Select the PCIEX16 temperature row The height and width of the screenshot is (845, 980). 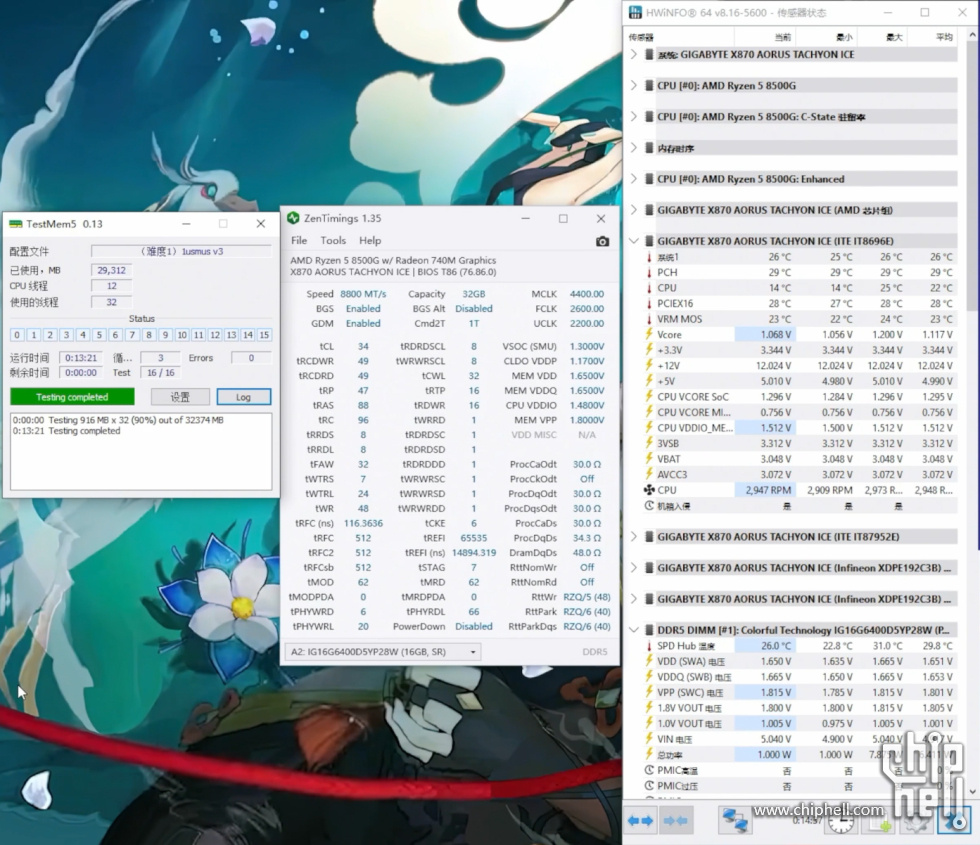[799, 303]
